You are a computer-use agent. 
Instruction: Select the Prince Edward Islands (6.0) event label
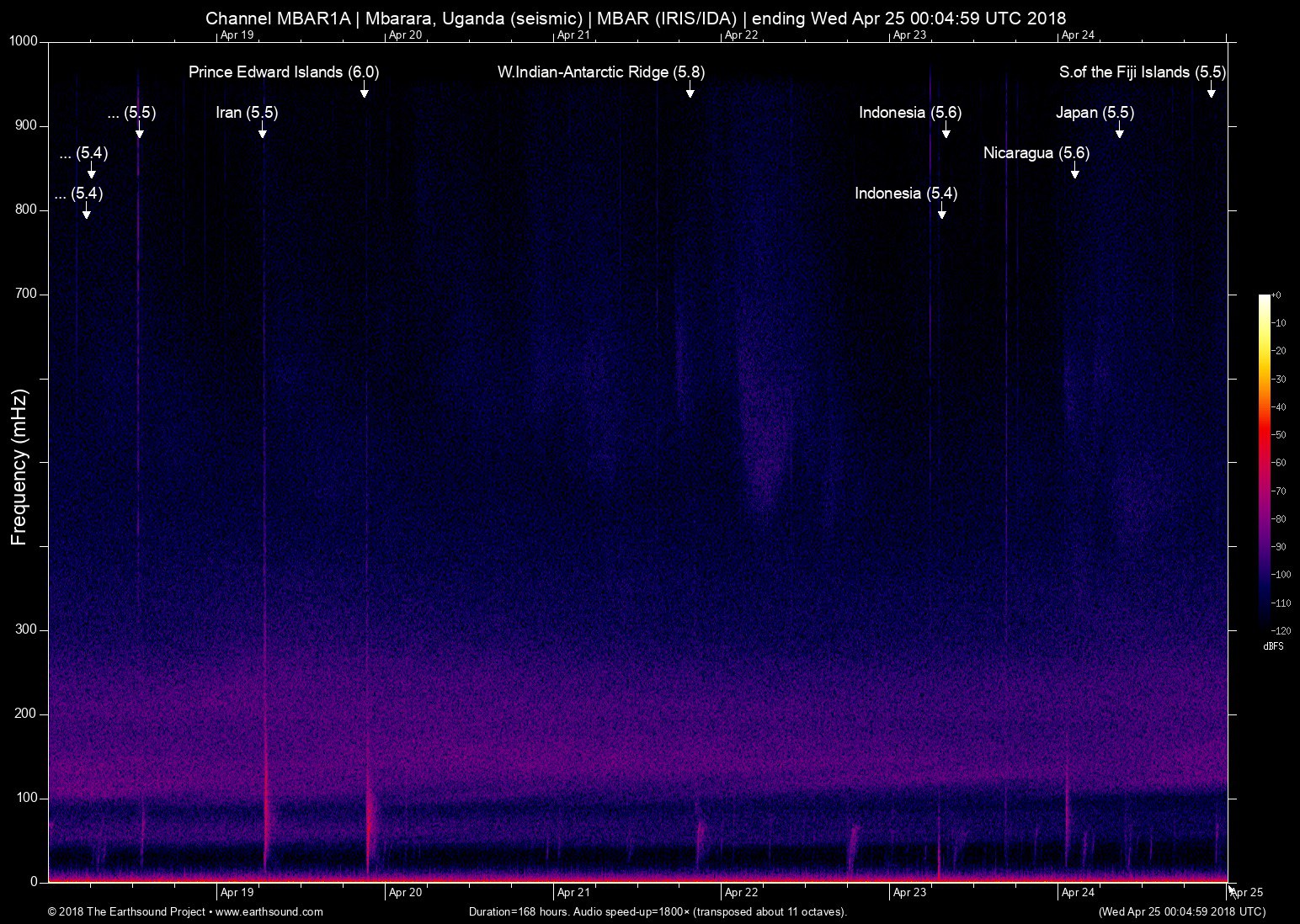point(284,72)
